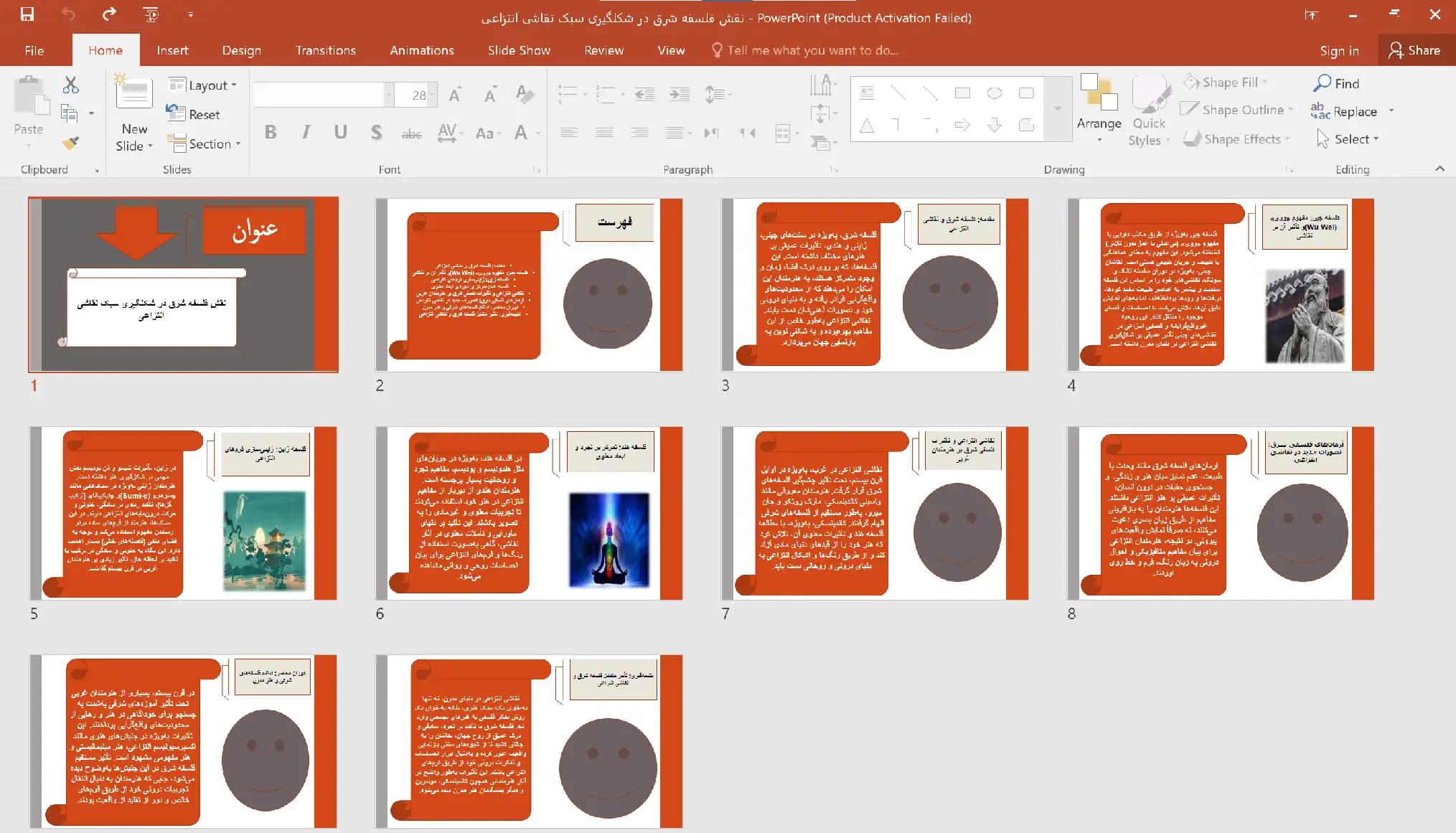The image size is (1456, 833).
Task: Click the Save icon in the title bar
Action: click(x=27, y=14)
